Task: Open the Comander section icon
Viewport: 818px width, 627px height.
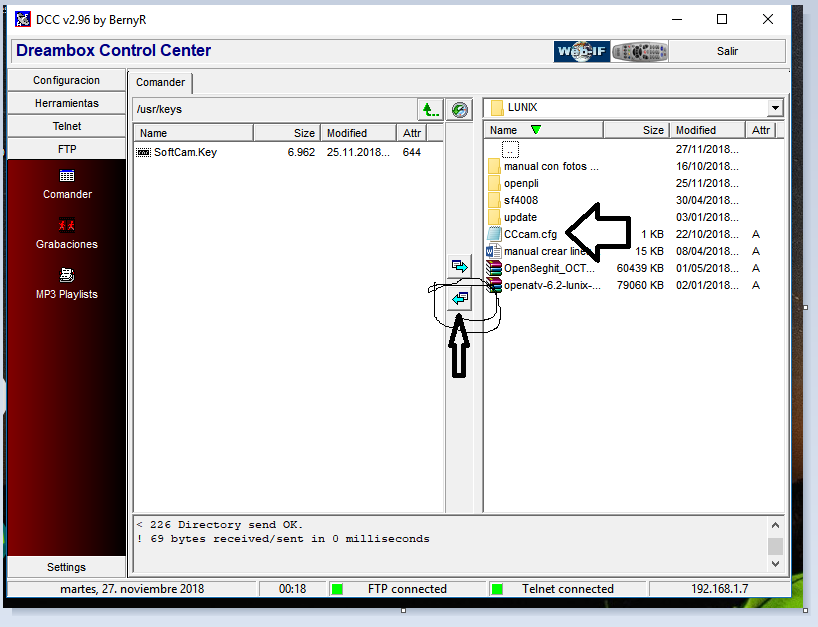Action: 67,176
